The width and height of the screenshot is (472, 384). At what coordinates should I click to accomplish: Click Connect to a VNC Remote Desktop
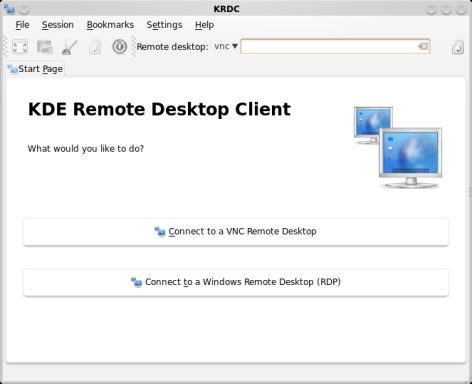(x=236, y=232)
